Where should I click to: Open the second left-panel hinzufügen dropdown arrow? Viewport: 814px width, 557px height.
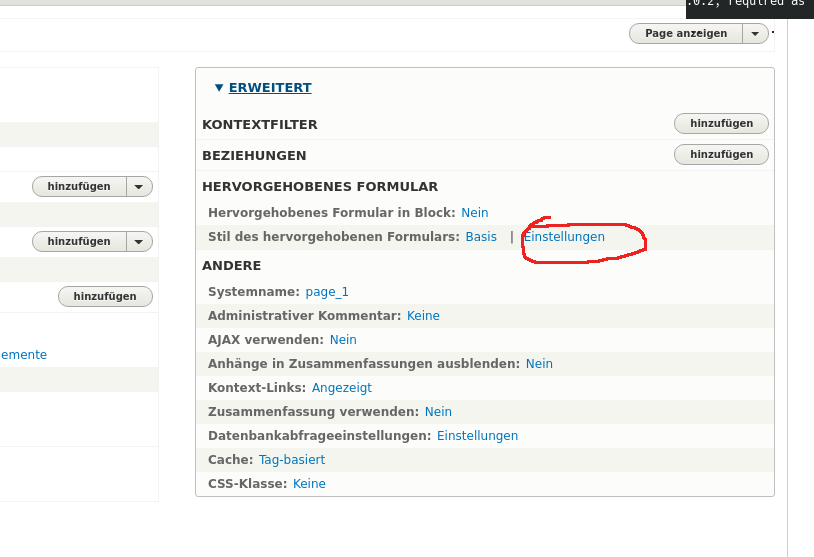[x=139, y=242]
